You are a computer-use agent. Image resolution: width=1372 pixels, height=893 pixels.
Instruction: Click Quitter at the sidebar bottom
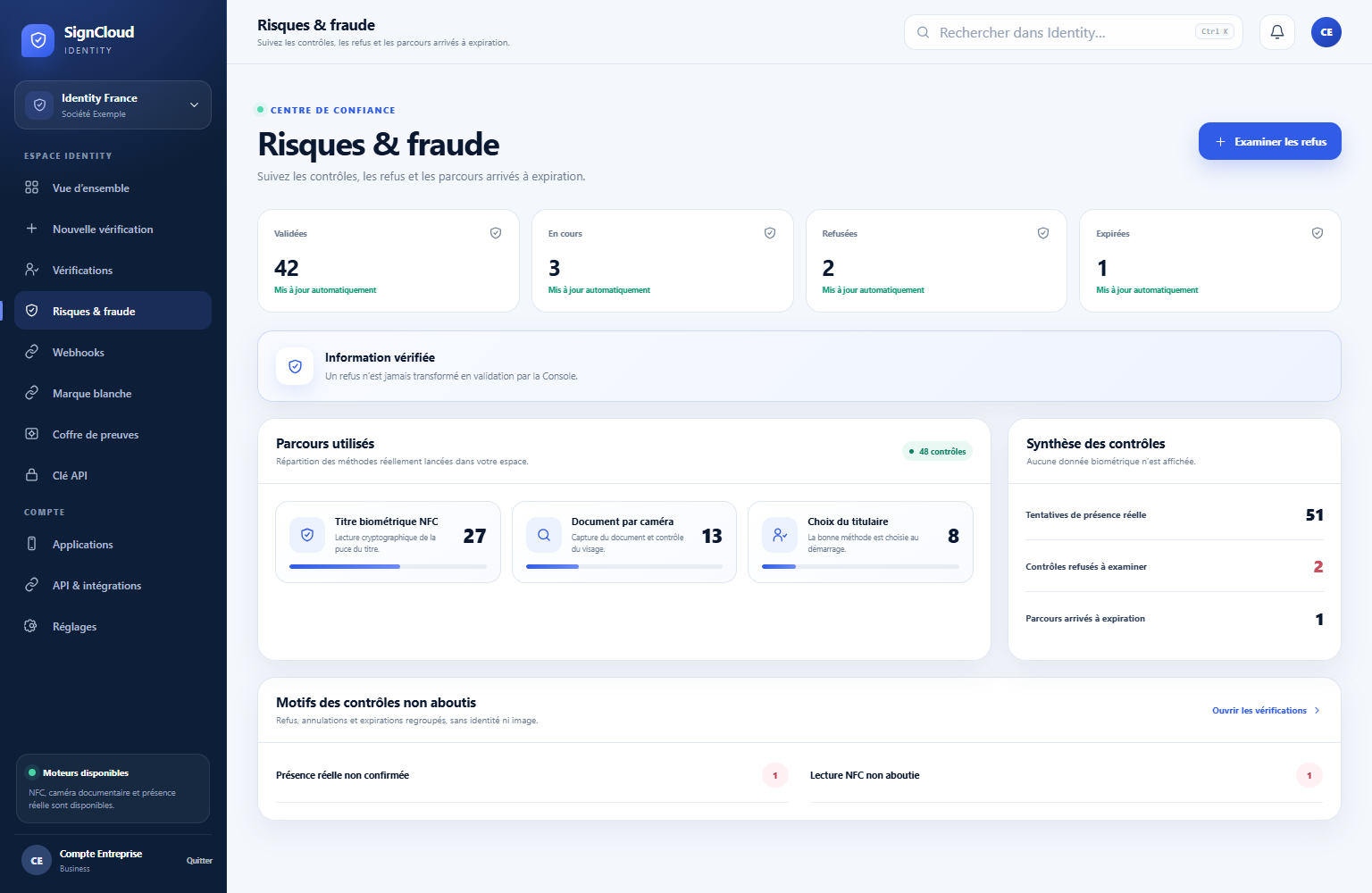[x=199, y=861]
